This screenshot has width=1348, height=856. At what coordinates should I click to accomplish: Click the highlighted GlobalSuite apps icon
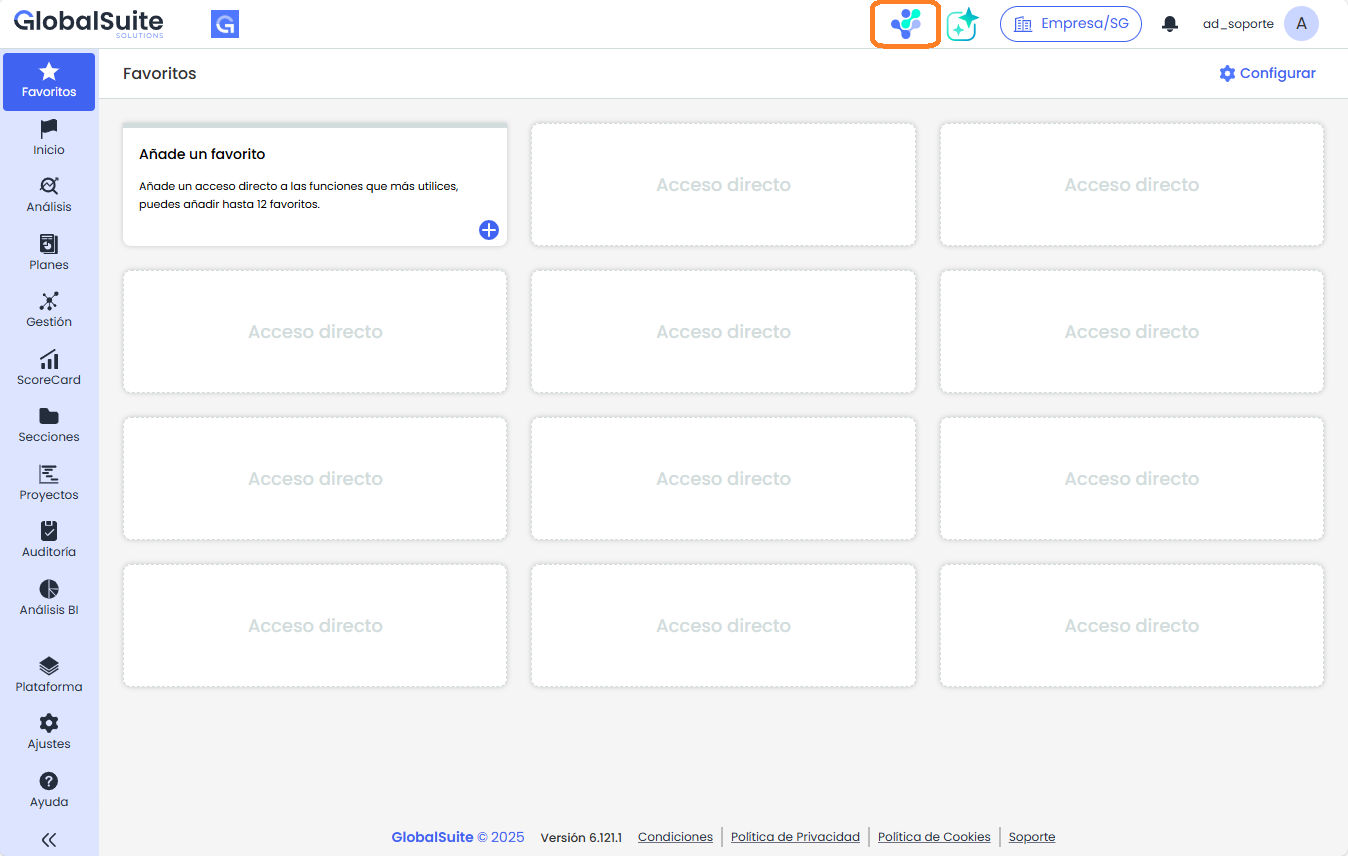tap(904, 23)
